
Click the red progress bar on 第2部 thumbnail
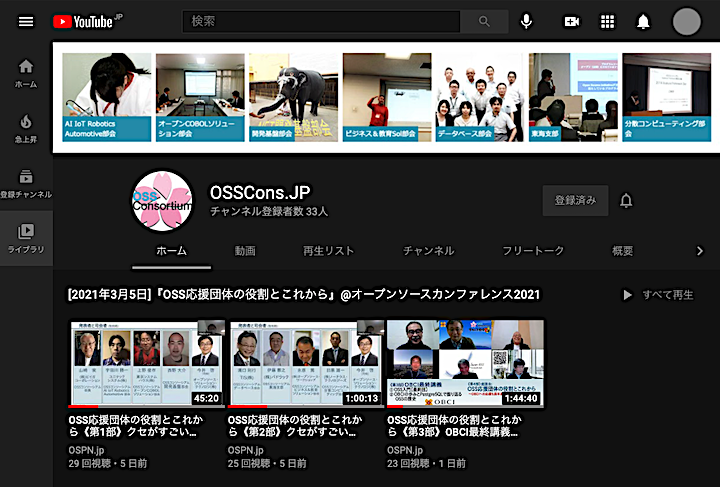pos(248,406)
